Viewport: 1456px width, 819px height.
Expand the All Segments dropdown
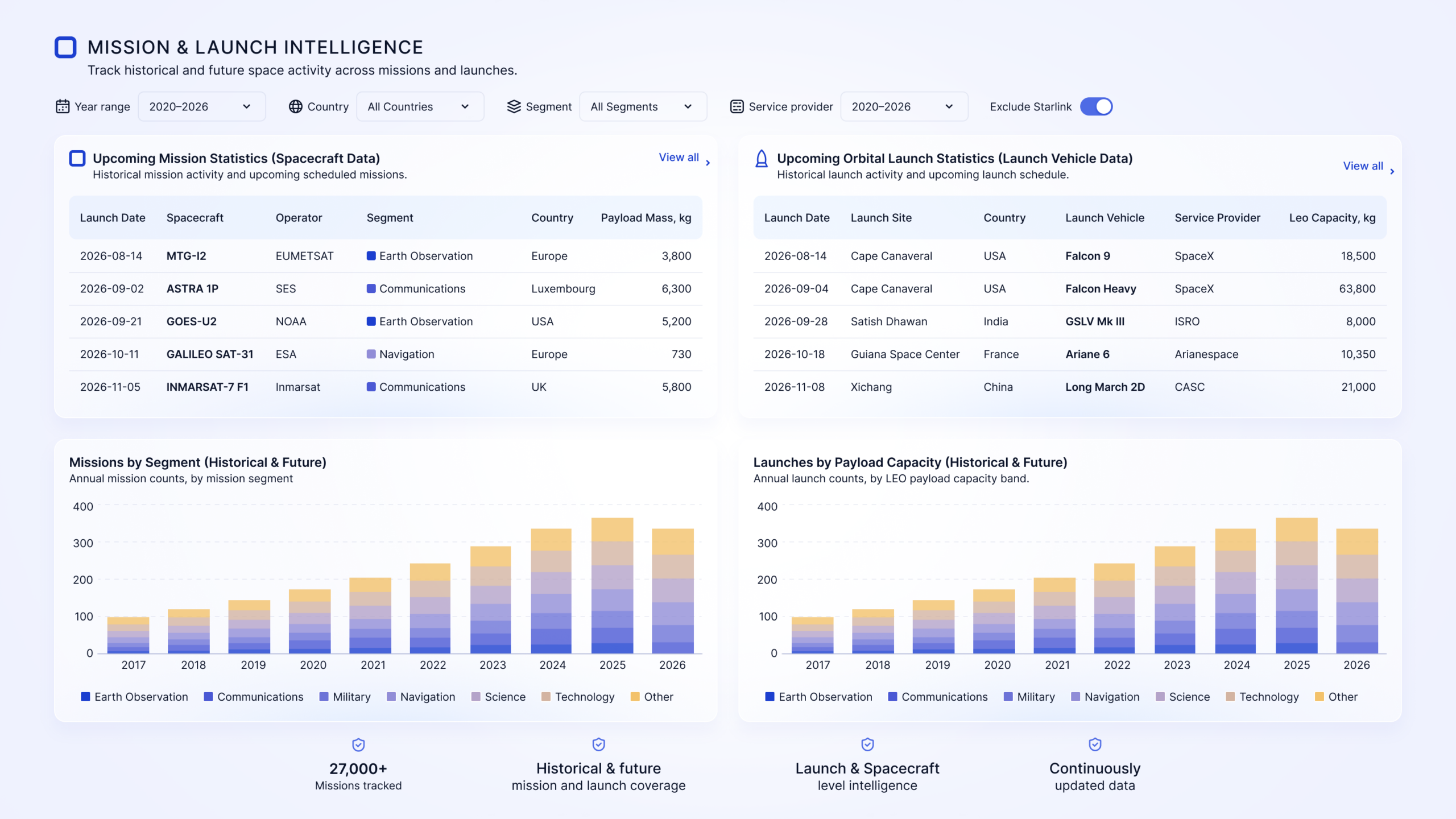[643, 106]
